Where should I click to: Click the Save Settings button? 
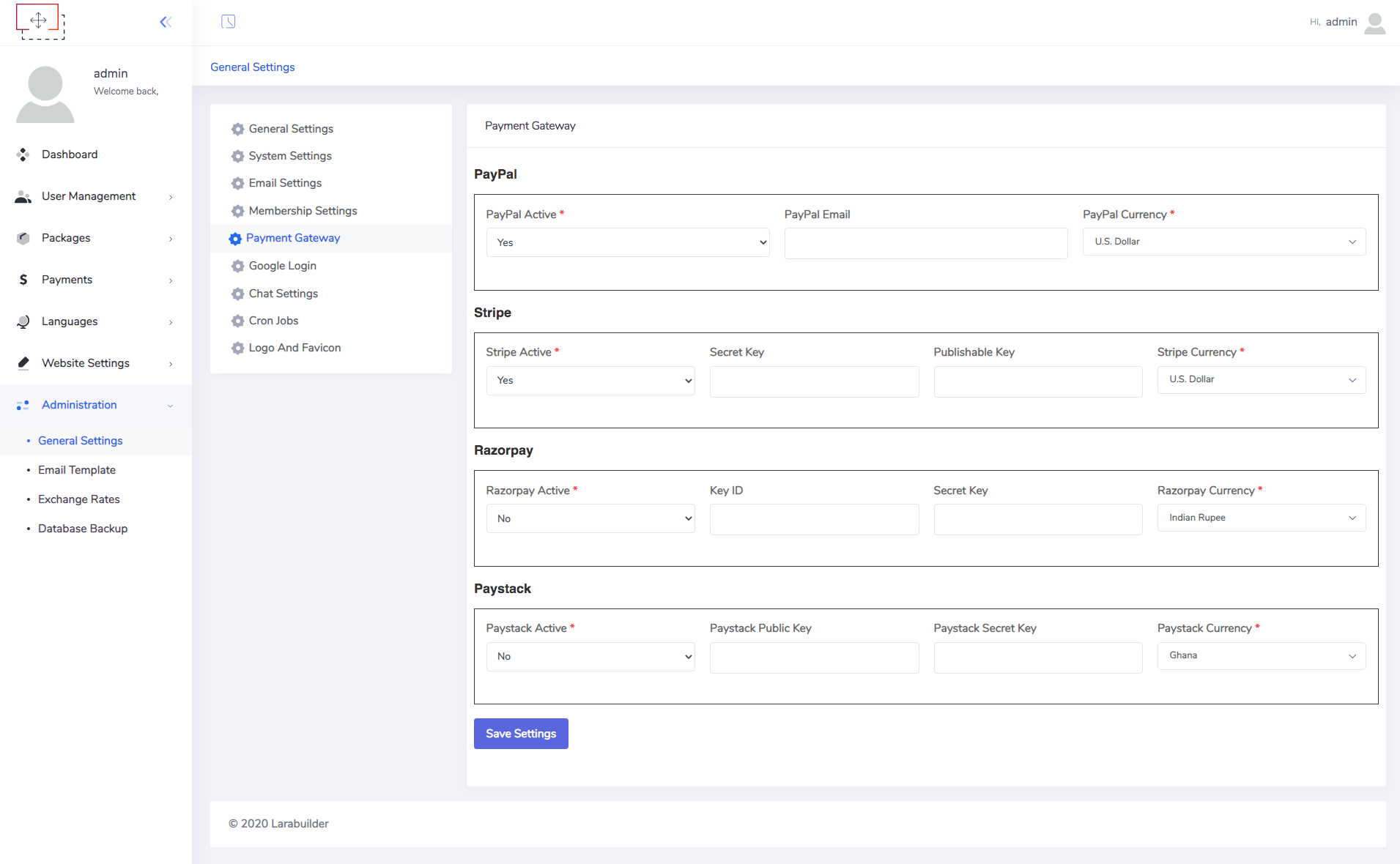pos(521,734)
